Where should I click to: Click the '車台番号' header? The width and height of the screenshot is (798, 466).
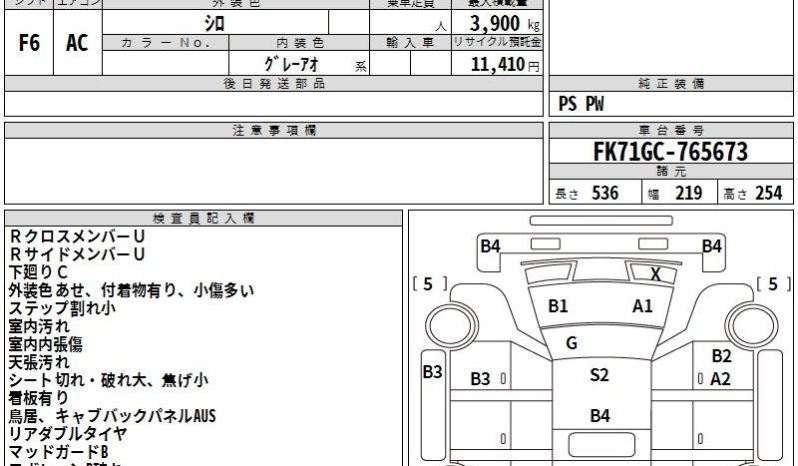[671, 131]
